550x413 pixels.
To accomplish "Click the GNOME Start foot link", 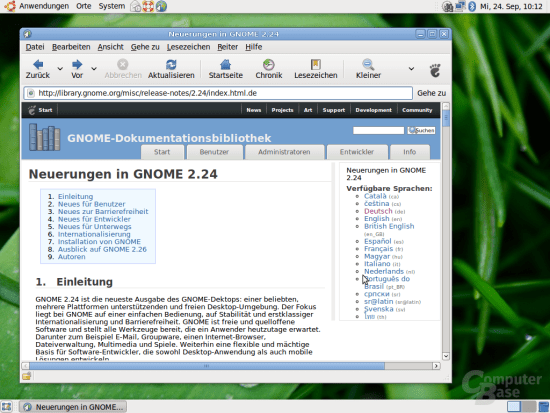I will [40, 110].
